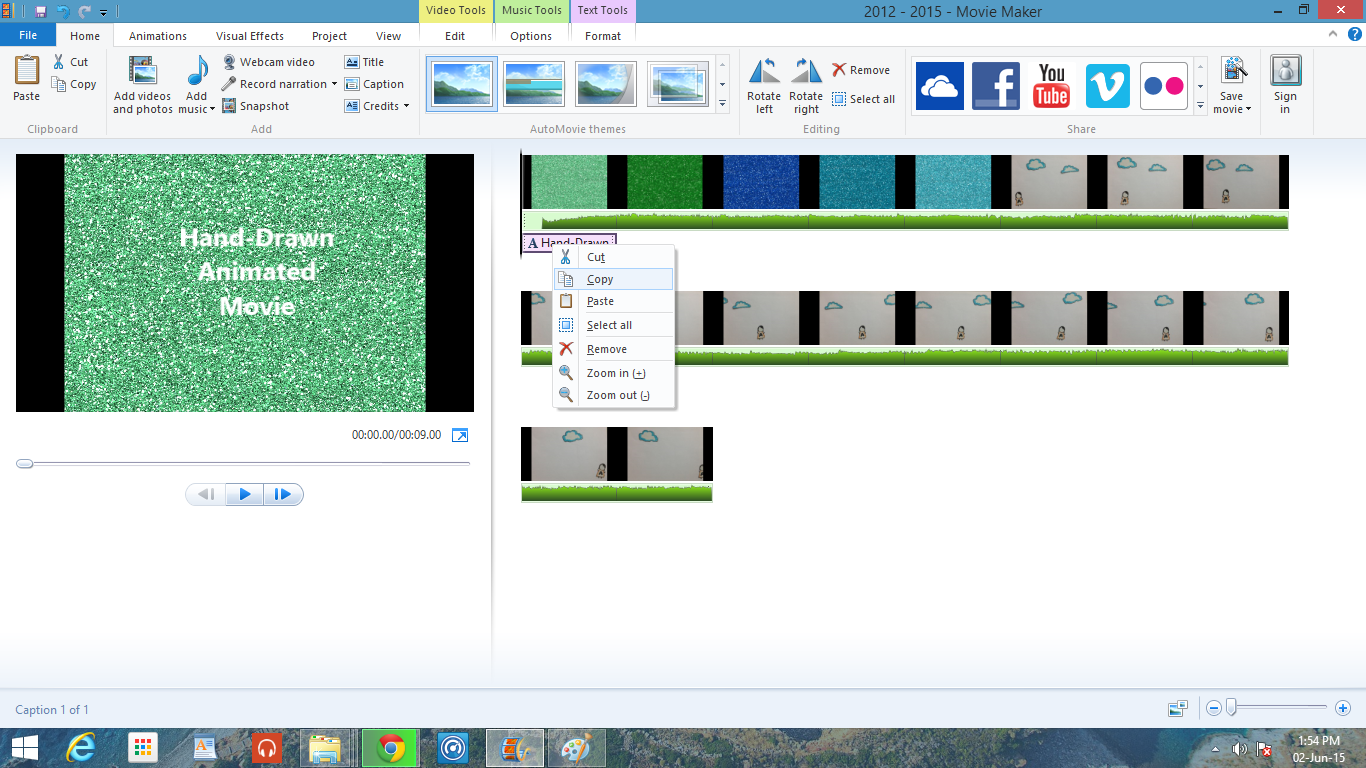Choose Cut in the context menu
Image resolution: width=1366 pixels, height=768 pixels.
[x=614, y=257]
